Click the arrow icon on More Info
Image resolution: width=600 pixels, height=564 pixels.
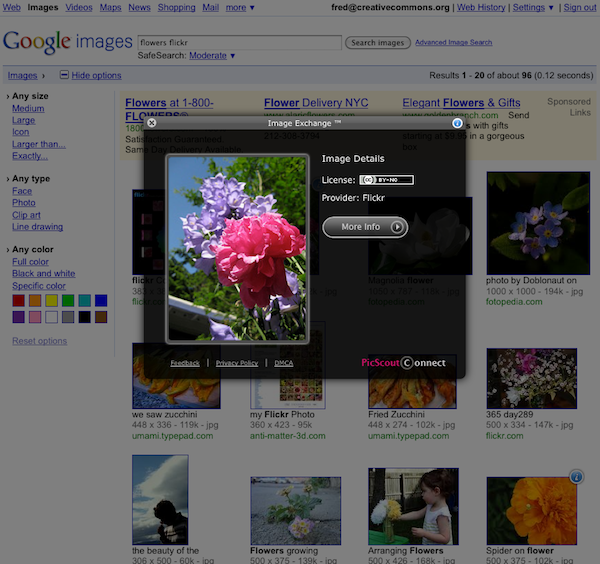398,227
